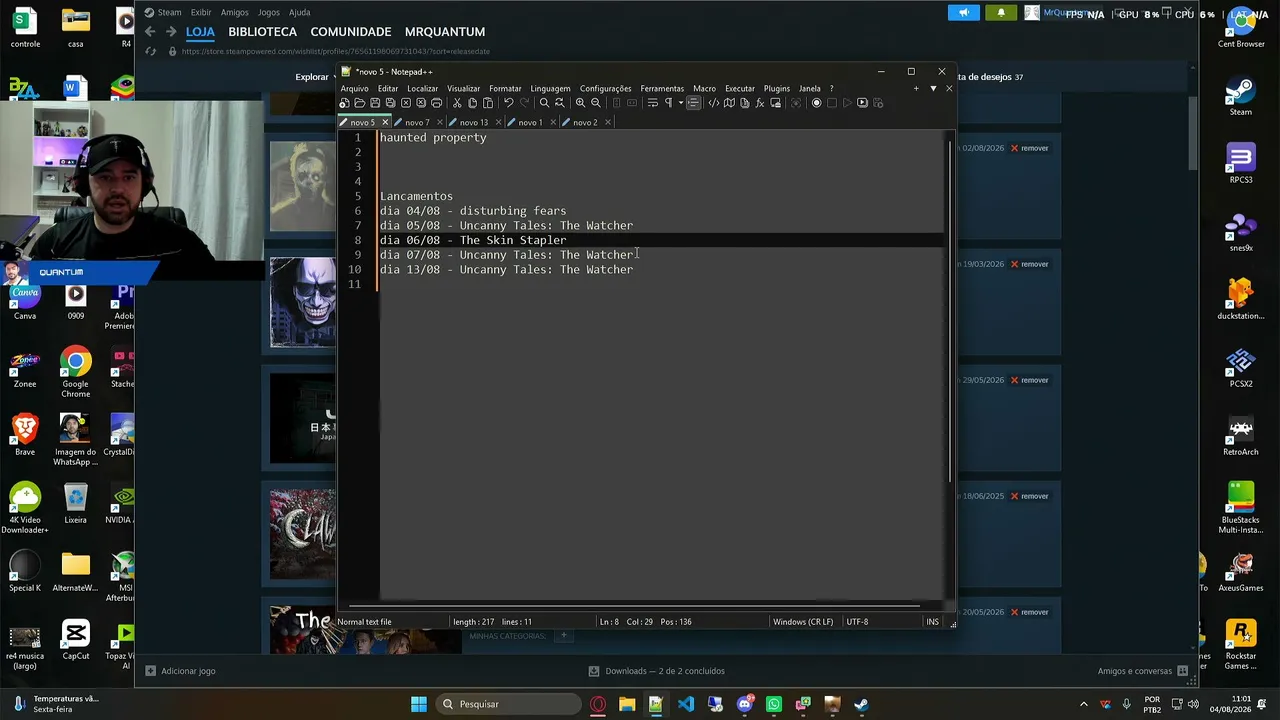Open Discord from the taskbar
Screen dimensions: 1280x720
coord(745,704)
